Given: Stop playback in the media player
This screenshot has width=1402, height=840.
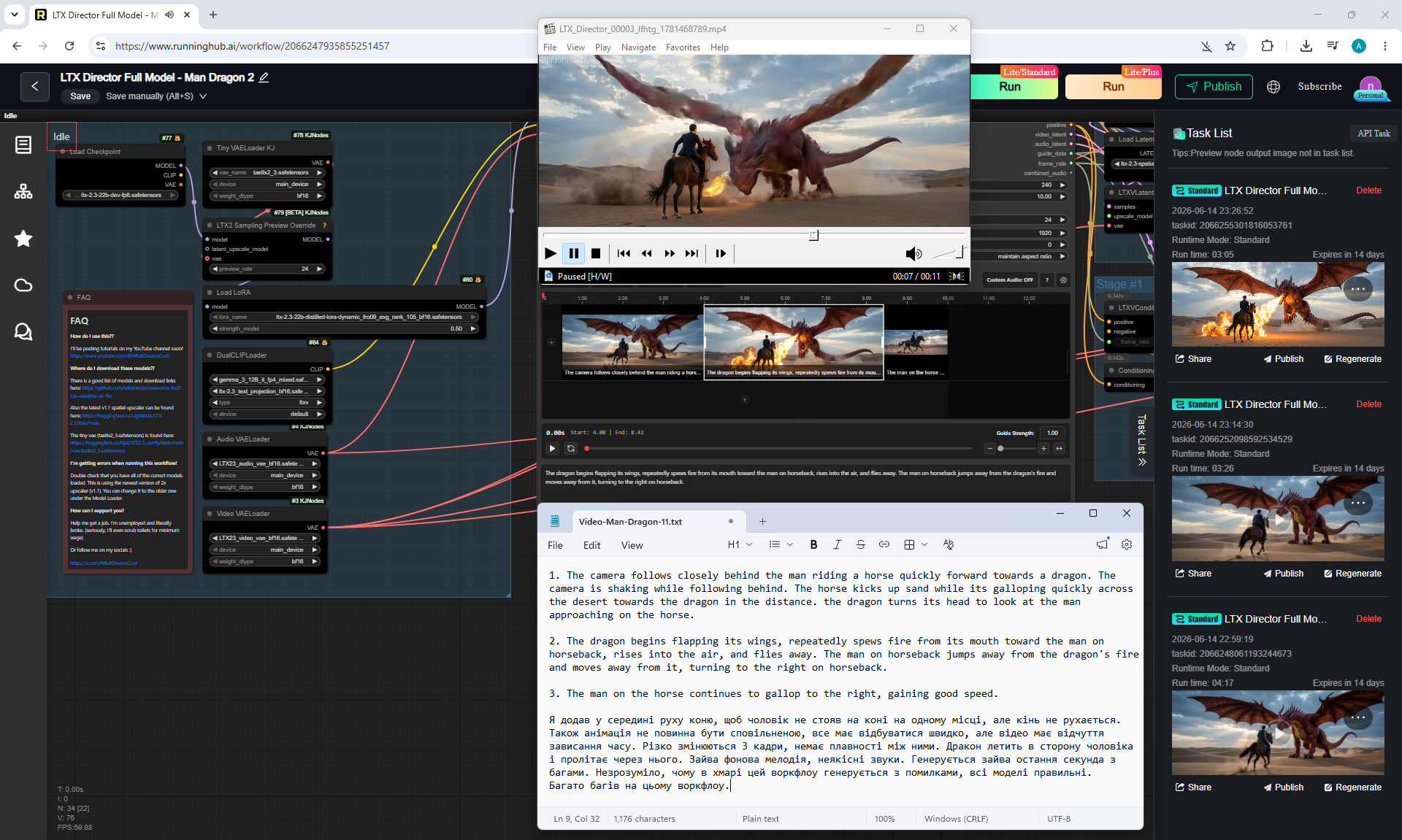Looking at the screenshot, I should (x=596, y=253).
